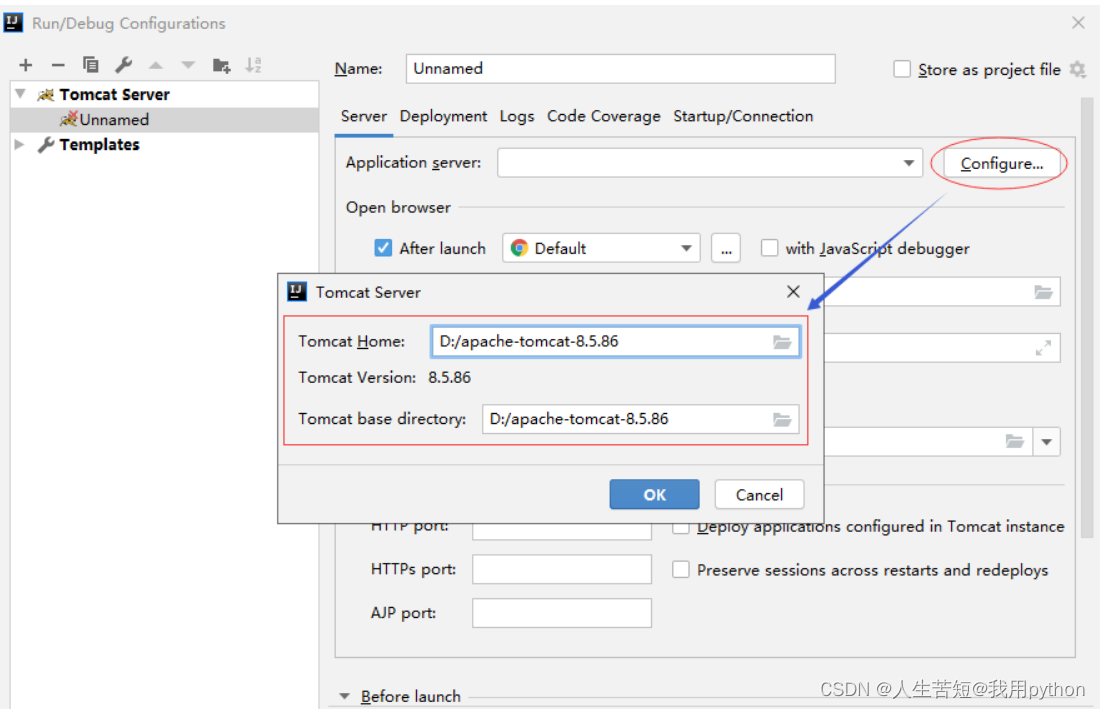
Task: Enable with JavaScript debugger checkbox
Action: (770, 248)
